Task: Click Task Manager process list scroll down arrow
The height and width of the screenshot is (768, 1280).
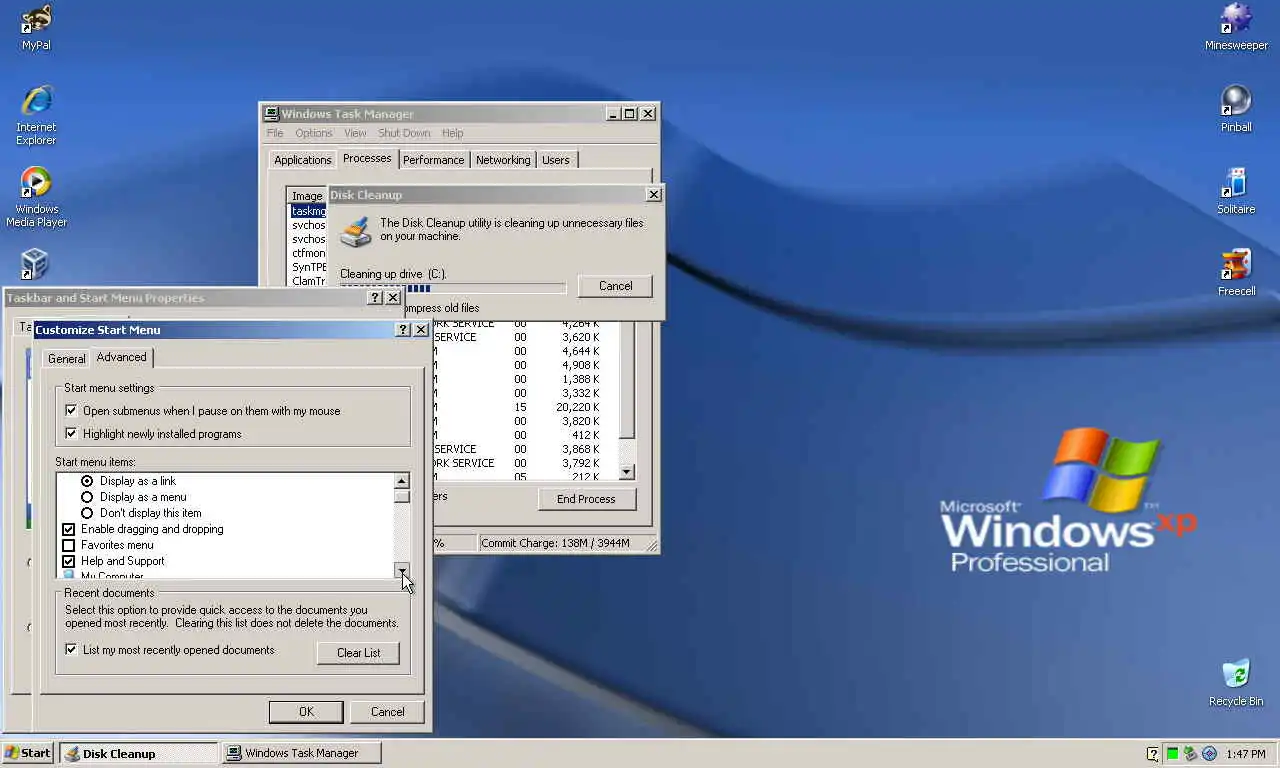Action: coord(627,472)
